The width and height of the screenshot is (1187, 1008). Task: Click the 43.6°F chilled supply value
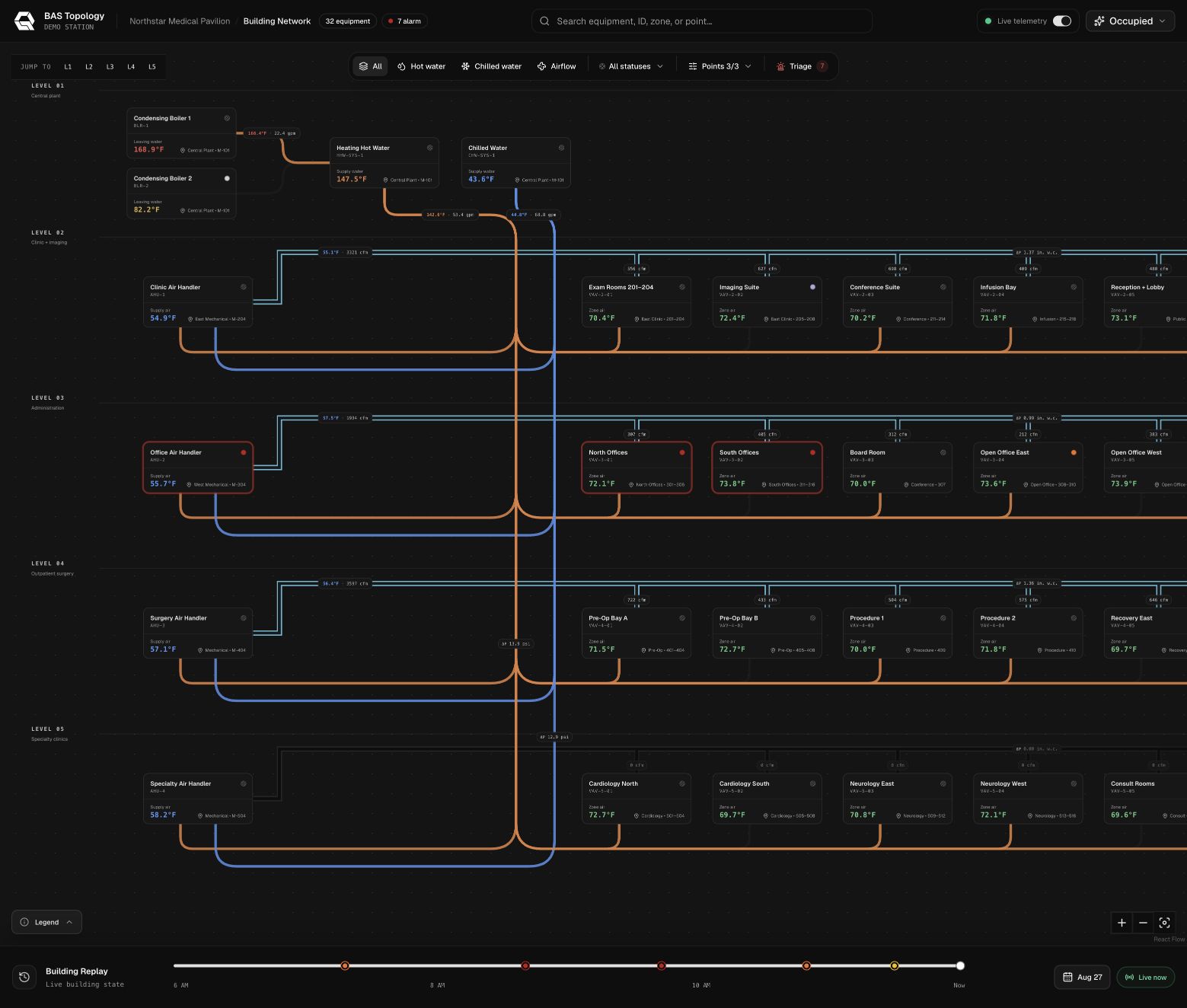click(481, 180)
